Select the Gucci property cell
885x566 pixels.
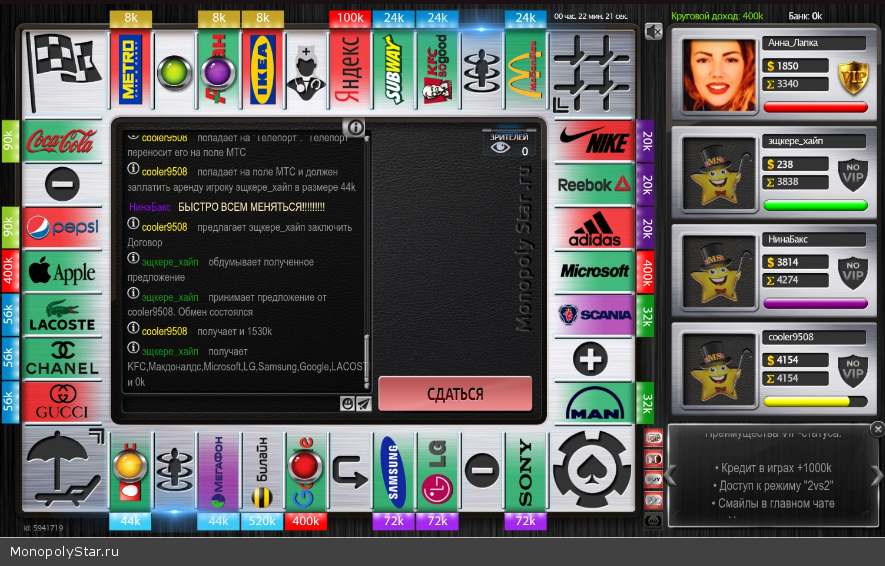pos(62,403)
